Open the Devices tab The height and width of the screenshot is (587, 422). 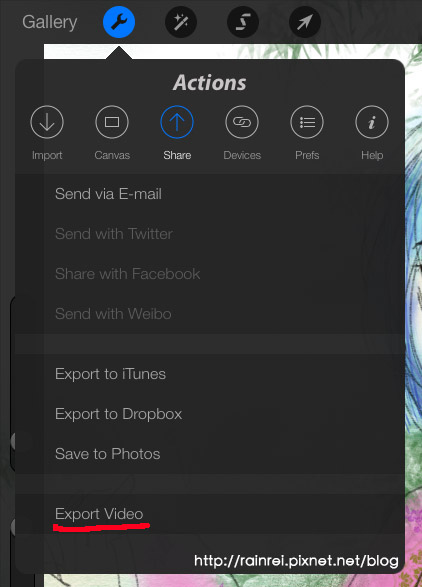(242, 133)
